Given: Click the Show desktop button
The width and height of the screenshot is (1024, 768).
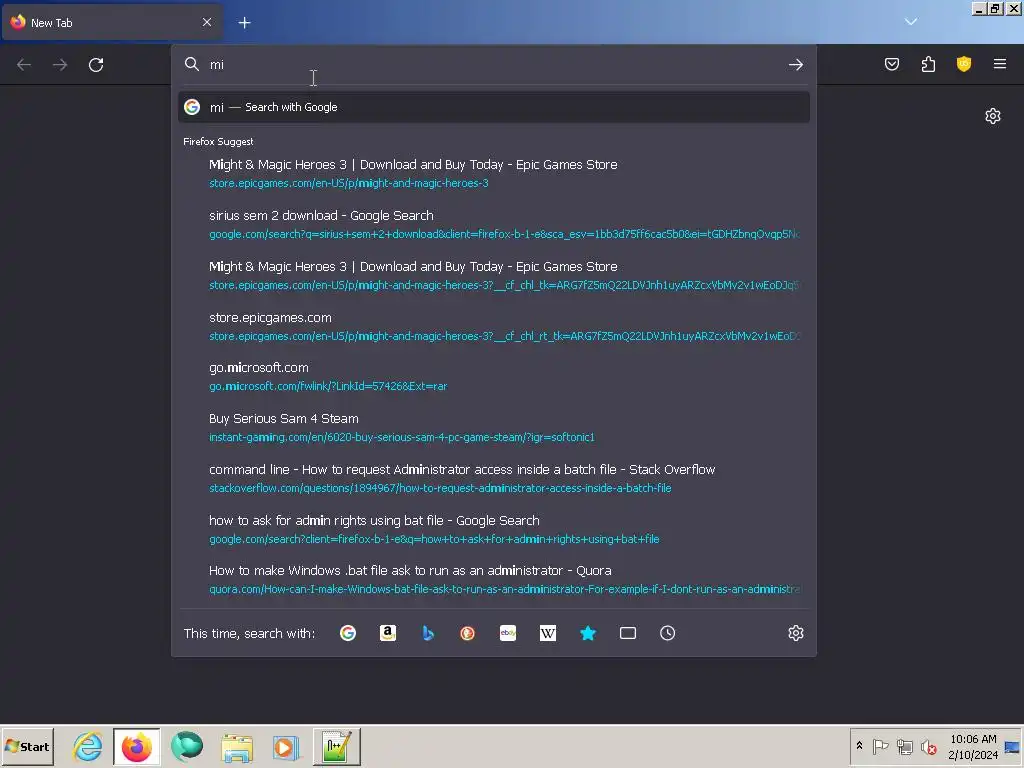Looking at the screenshot, I should coord(1013,746).
